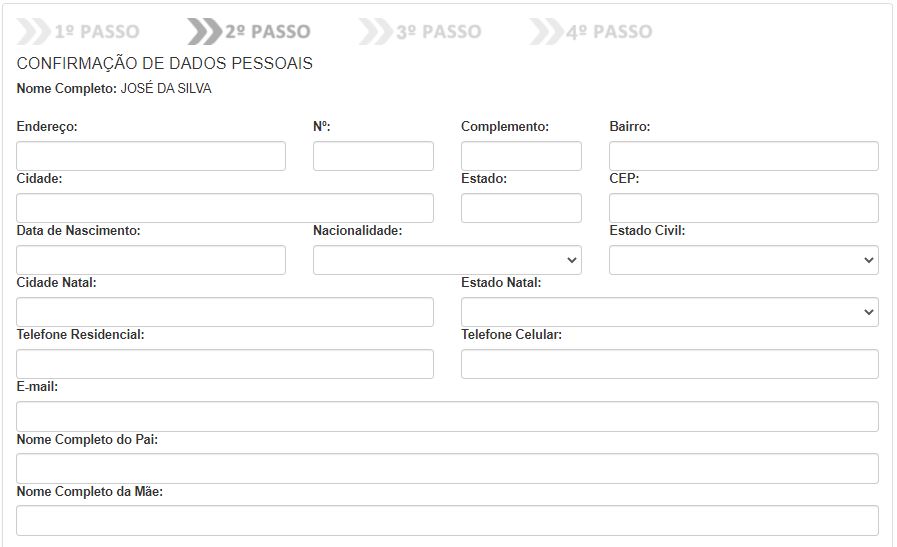The height and width of the screenshot is (547, 897).
Task: Open the Estado Natal dropdown list
Action: coord(669,312)
